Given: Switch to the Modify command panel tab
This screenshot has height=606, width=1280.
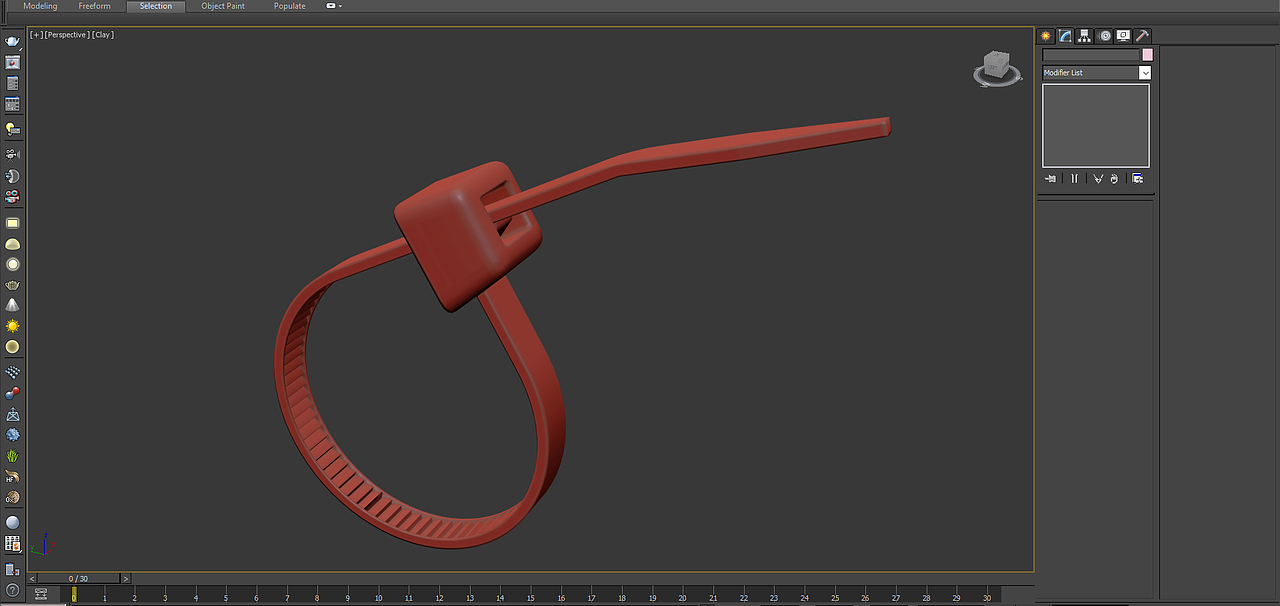Looking at the screenshot, I should (x=1065, y=35).
